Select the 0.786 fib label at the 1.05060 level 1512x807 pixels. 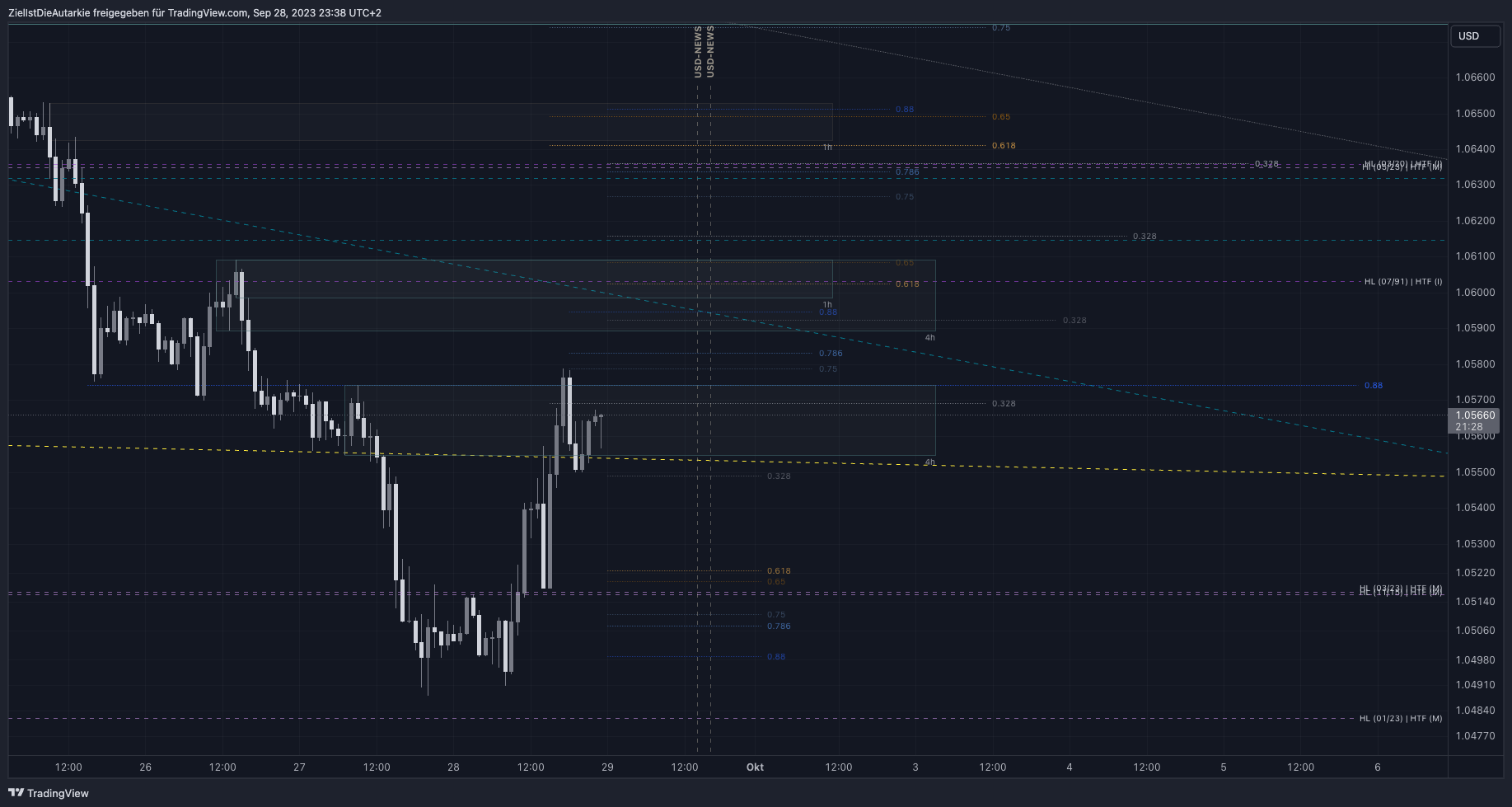(x=779, y=626)
